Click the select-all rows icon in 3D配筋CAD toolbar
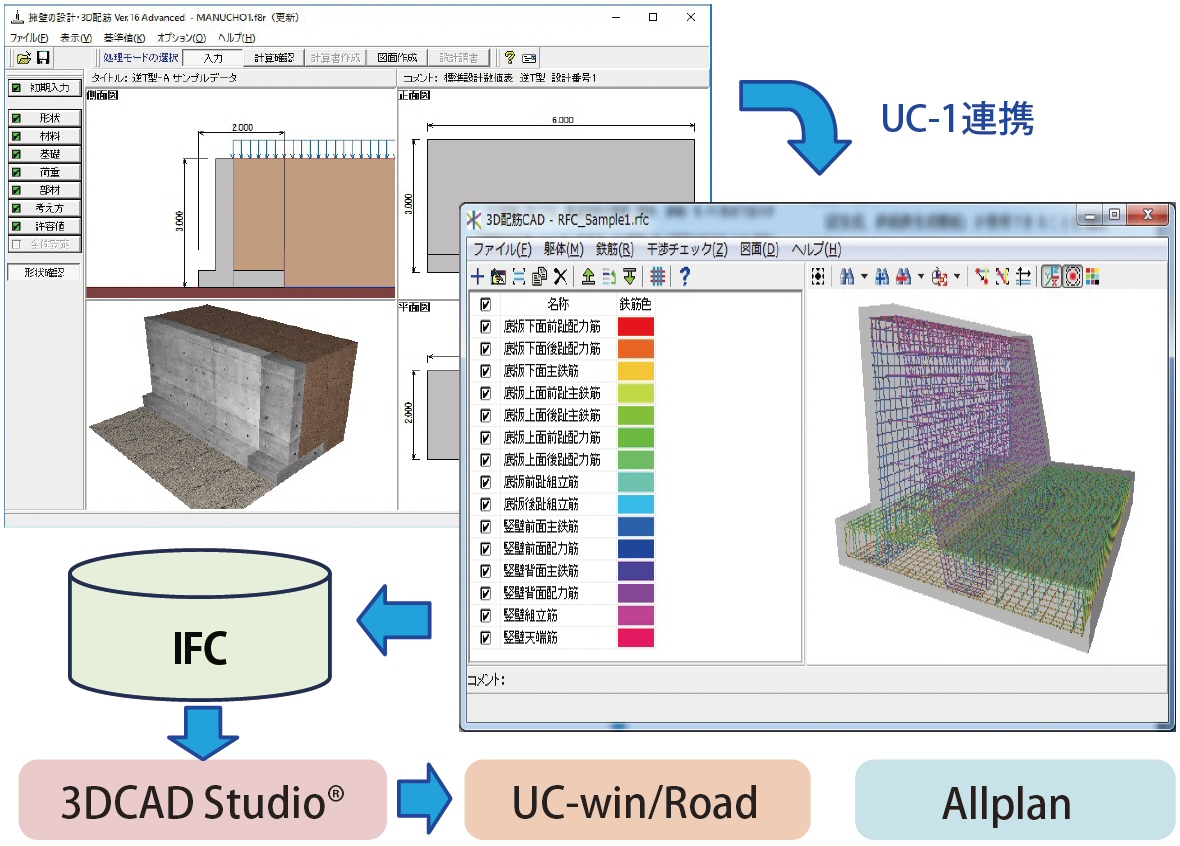The height and width of the screenshot is (846, 1180). [519, 277]
